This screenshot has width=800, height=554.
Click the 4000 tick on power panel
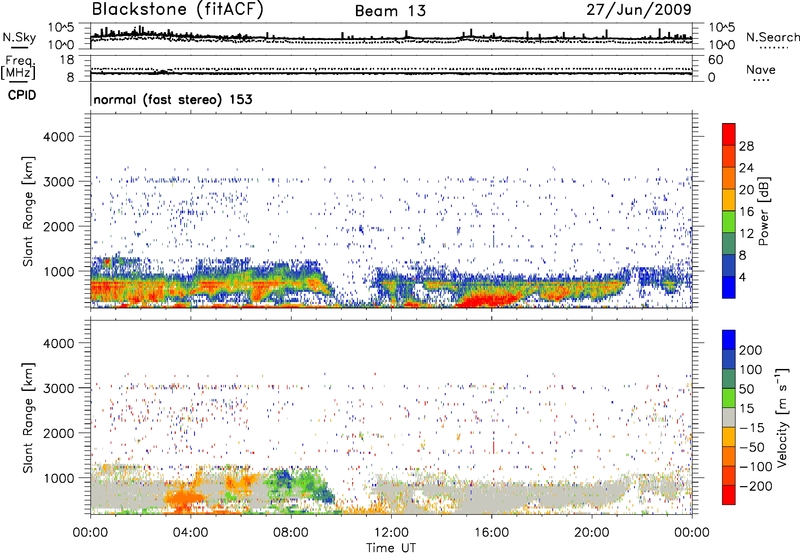coord(58,137)
